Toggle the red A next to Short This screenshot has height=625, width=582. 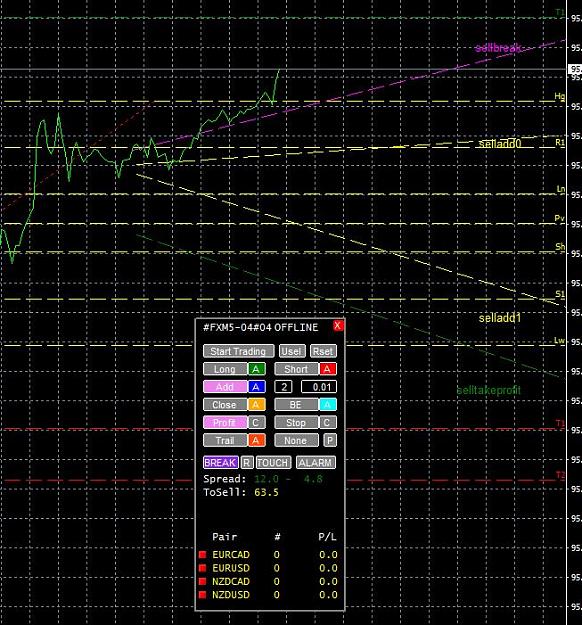click(327, 369)
